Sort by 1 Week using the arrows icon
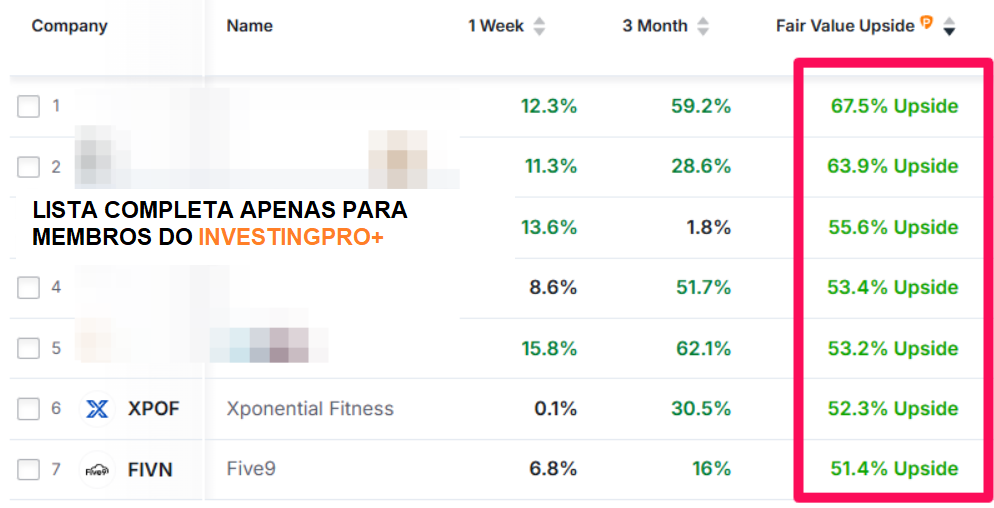 tap(539, 26)
